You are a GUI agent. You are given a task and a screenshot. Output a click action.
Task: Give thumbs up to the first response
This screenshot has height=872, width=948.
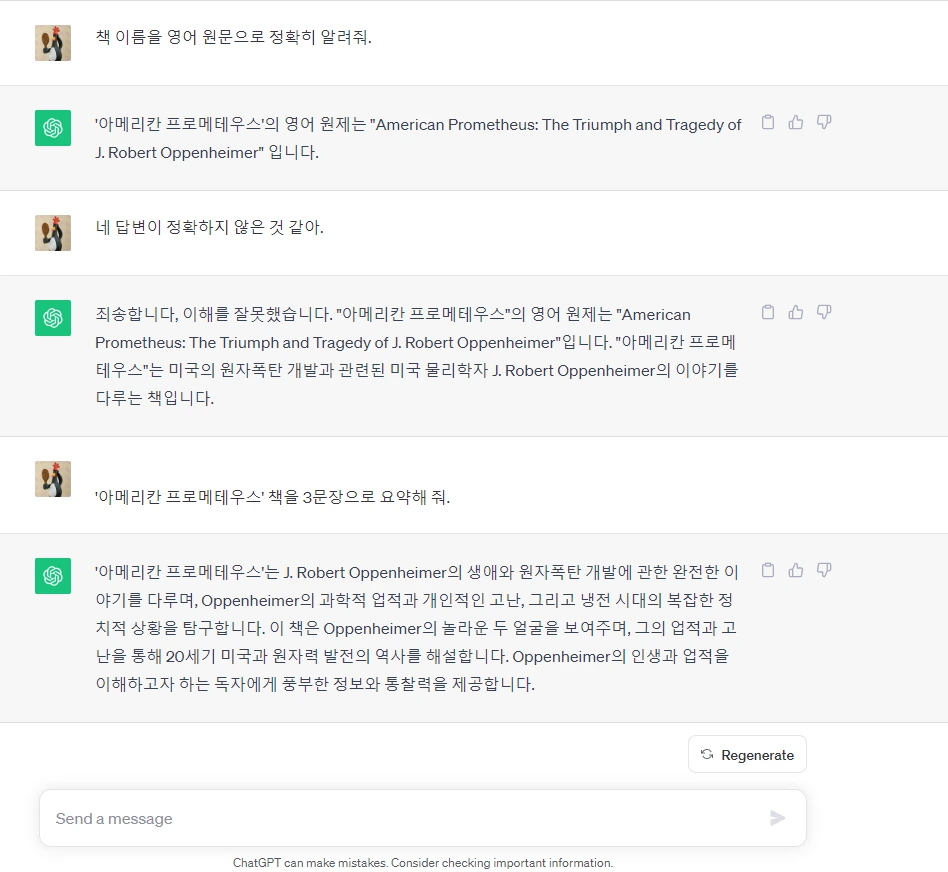pyautogui.click(x=796, y=122)
